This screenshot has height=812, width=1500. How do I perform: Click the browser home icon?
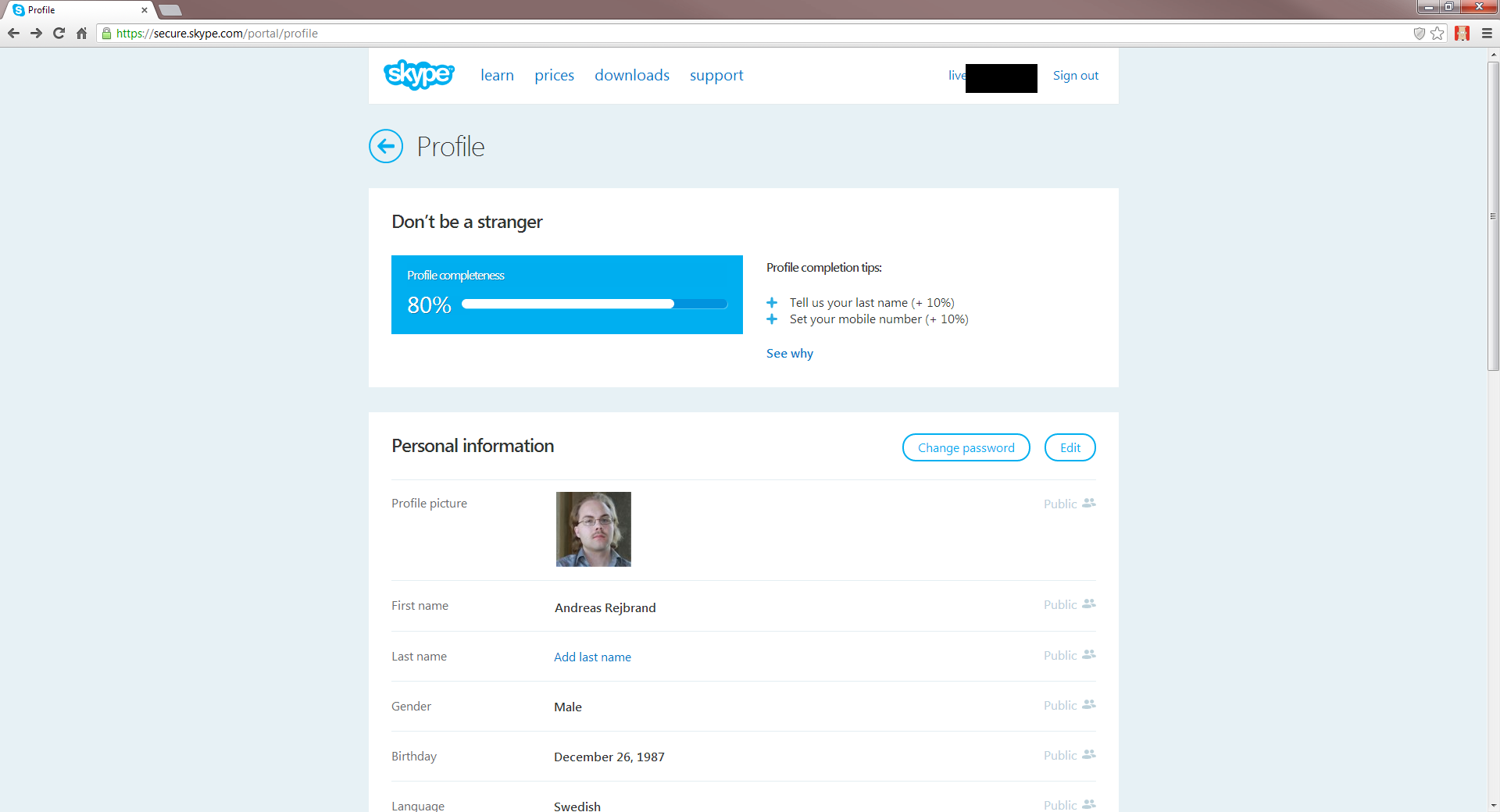click(x=81, y=34)
